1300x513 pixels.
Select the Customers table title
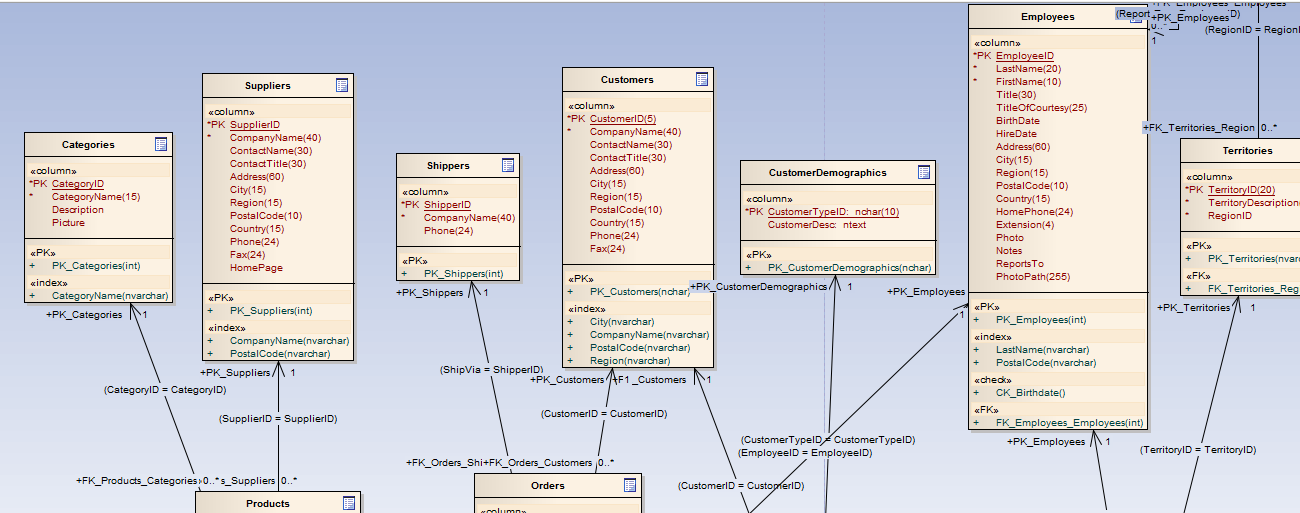pyautogui.click(x=627, y=80)
